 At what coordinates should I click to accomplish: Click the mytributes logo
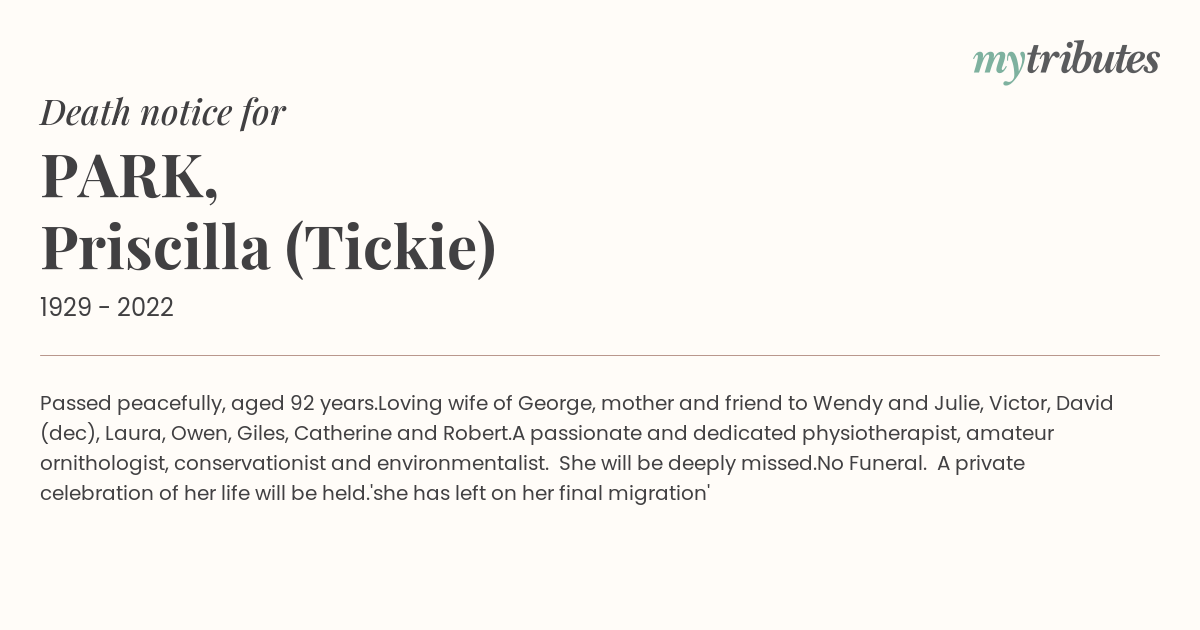1066,62
